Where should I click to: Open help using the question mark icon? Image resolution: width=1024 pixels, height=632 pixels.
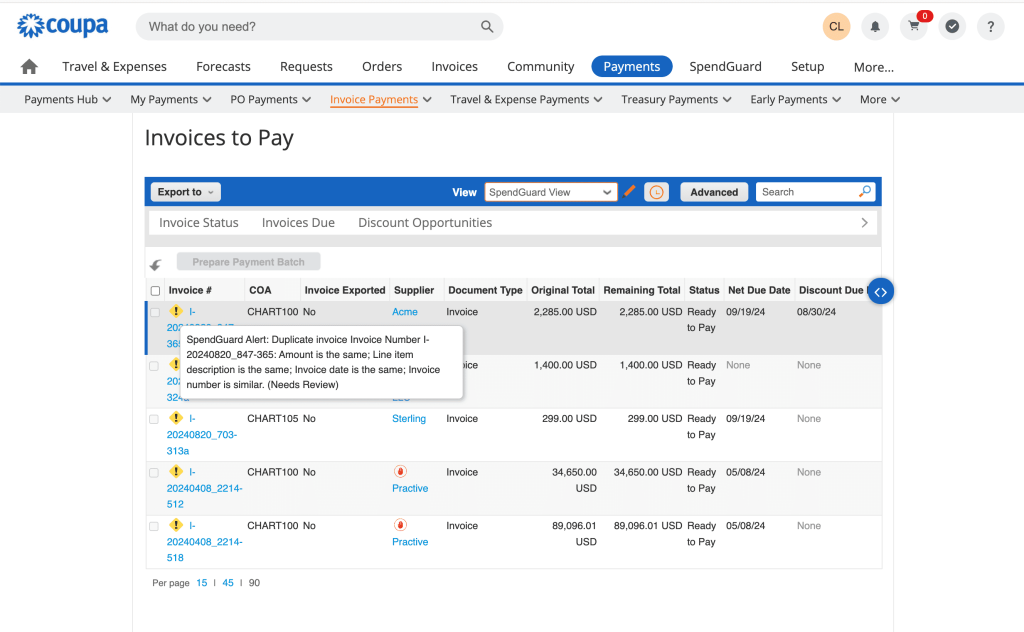pos(990,26)
